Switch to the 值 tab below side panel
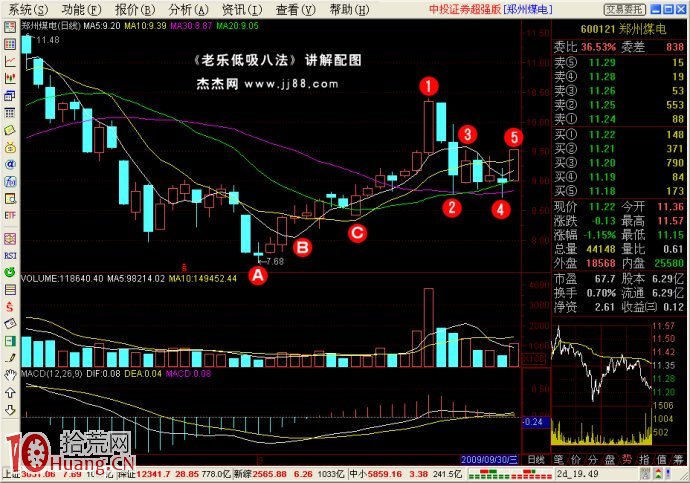The width and height of the screenshot is (690, 483). click(661, 460)
